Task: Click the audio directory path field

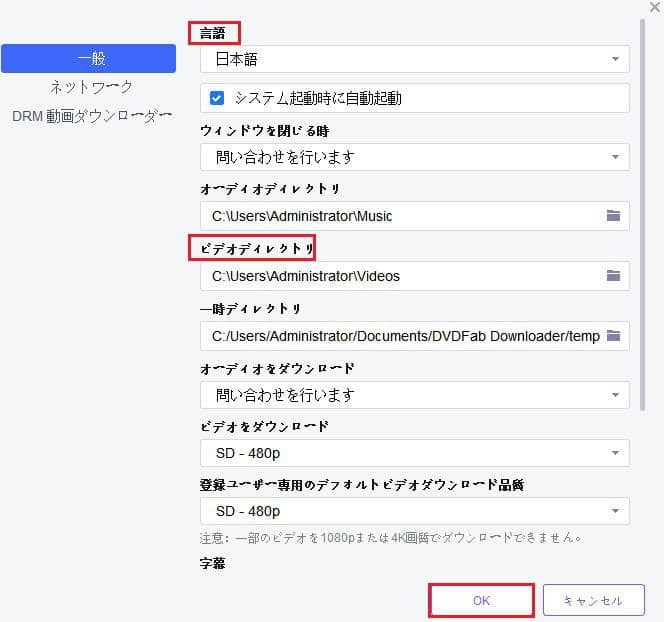Action: 400,216
